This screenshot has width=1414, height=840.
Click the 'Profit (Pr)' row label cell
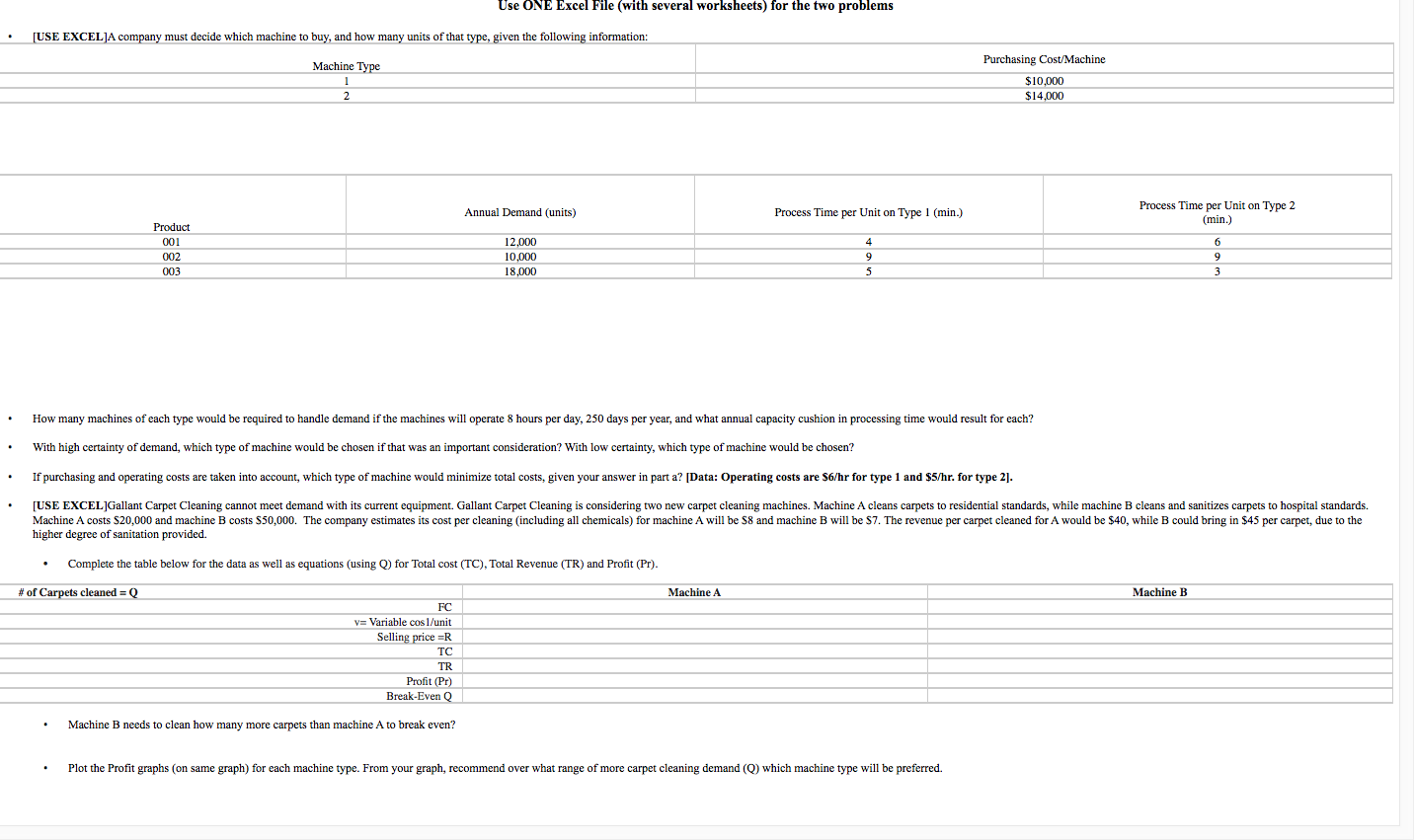click(425, 681)
